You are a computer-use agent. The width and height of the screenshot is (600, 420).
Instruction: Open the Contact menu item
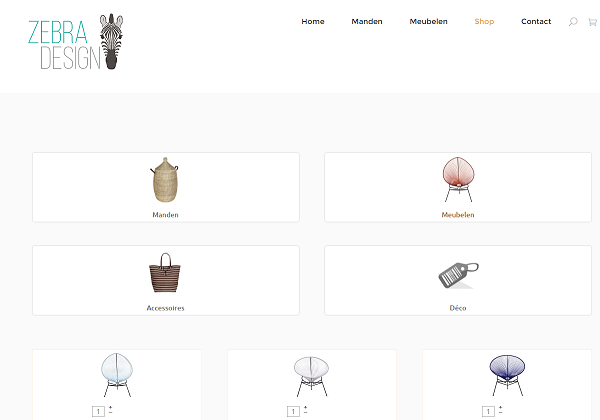pos(536,21)
